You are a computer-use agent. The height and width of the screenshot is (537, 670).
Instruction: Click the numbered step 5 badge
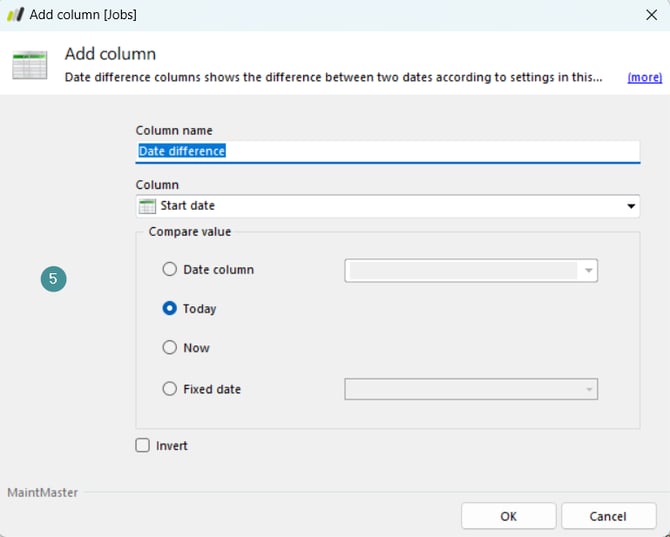(x=53, y=279)
